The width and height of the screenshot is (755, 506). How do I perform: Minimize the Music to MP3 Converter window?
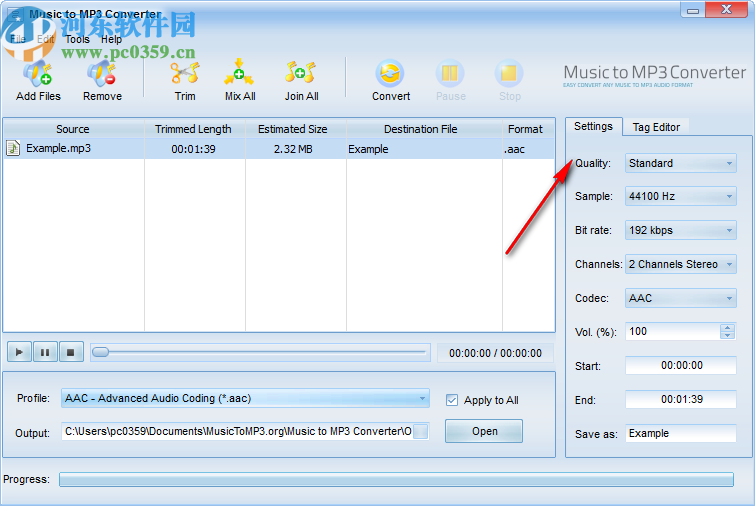click(693, 11)
